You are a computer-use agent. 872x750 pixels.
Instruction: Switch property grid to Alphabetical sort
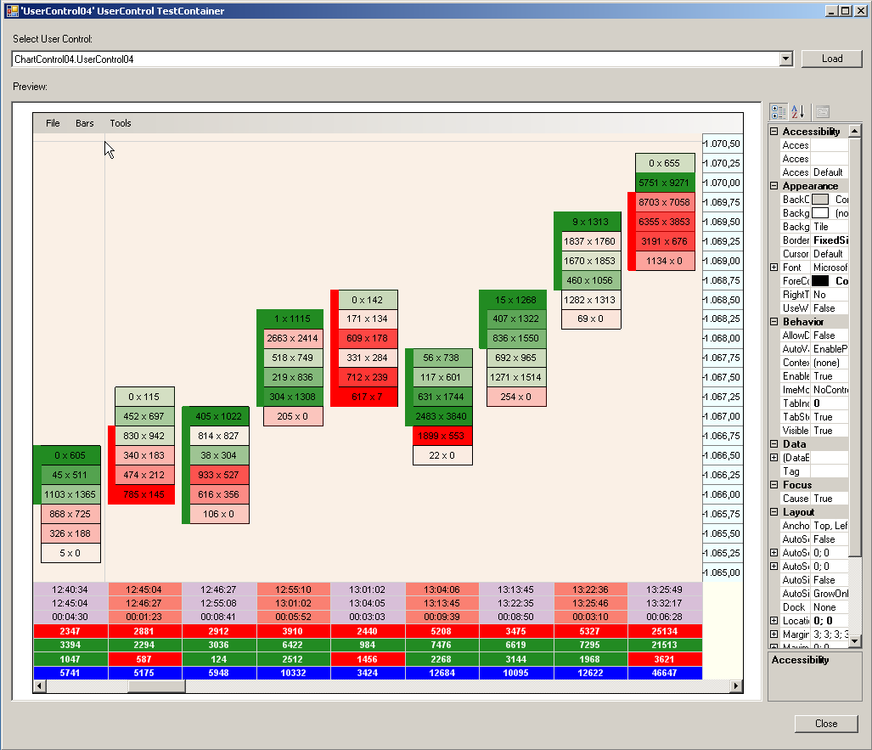pyautogui.click(x=798, y=112)
